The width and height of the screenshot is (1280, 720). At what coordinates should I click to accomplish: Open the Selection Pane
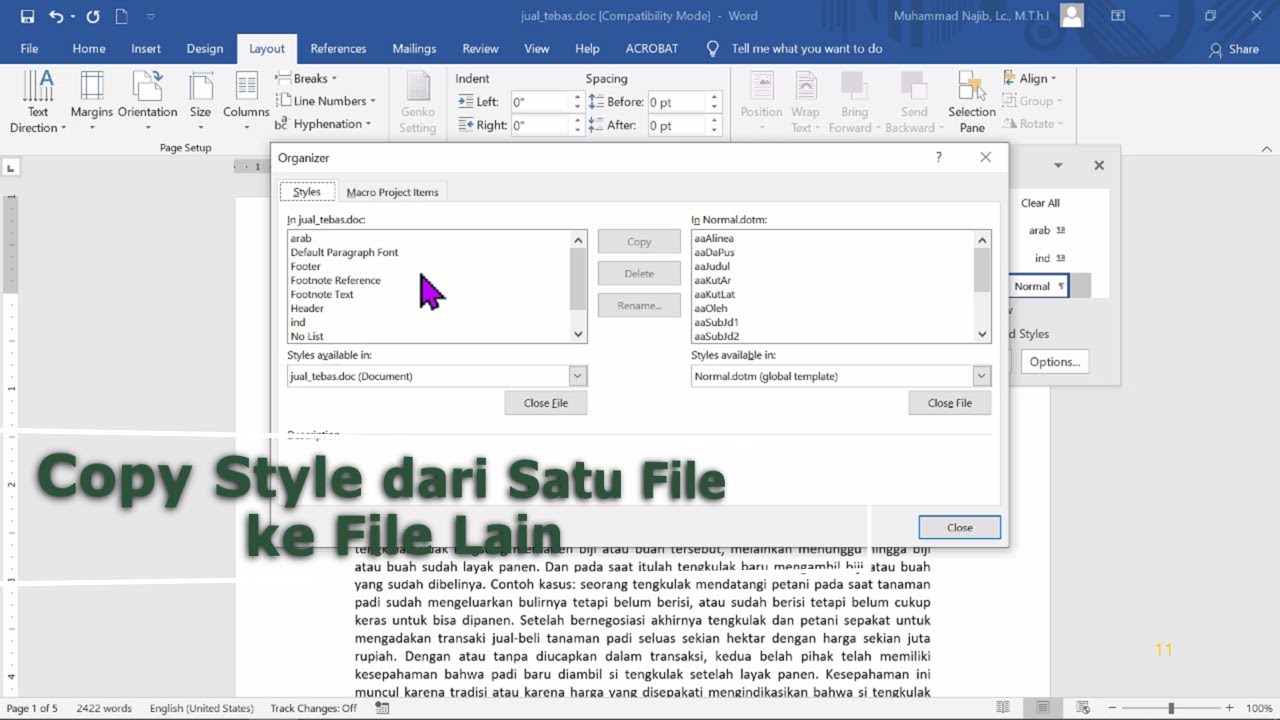(972, 102)
